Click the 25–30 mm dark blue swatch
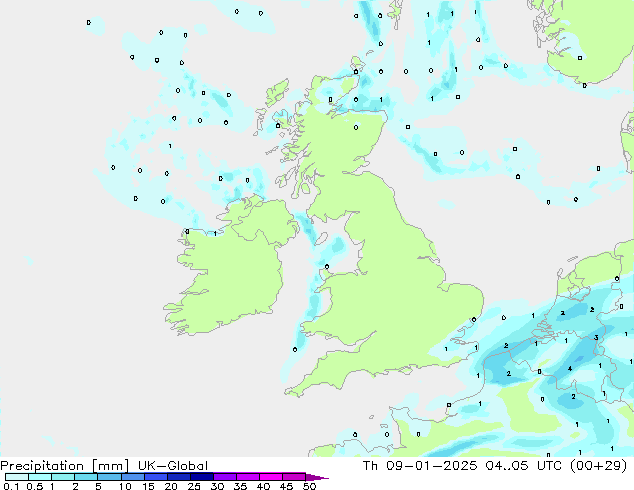This screenshot has width=634, height=490. (x=202, y=477)
